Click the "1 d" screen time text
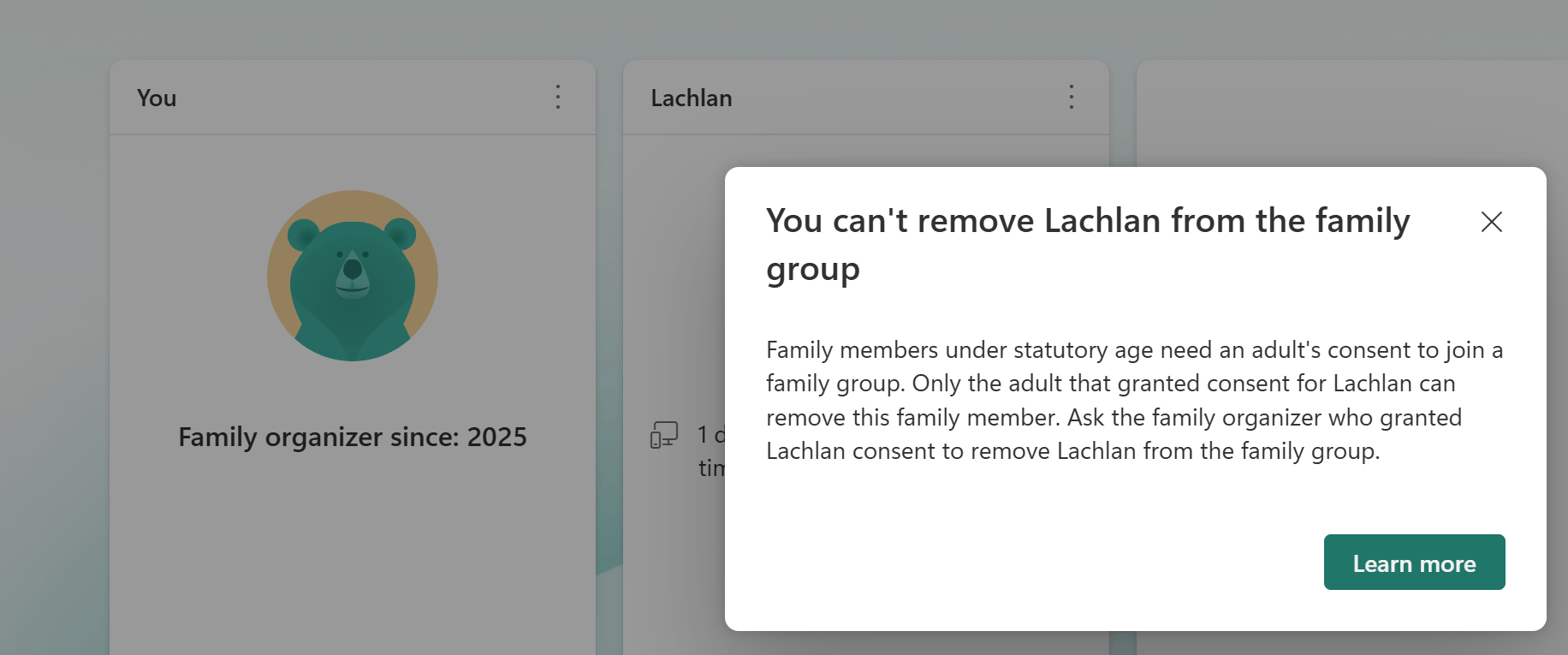 pyautogui.click(x=711, y=435)
